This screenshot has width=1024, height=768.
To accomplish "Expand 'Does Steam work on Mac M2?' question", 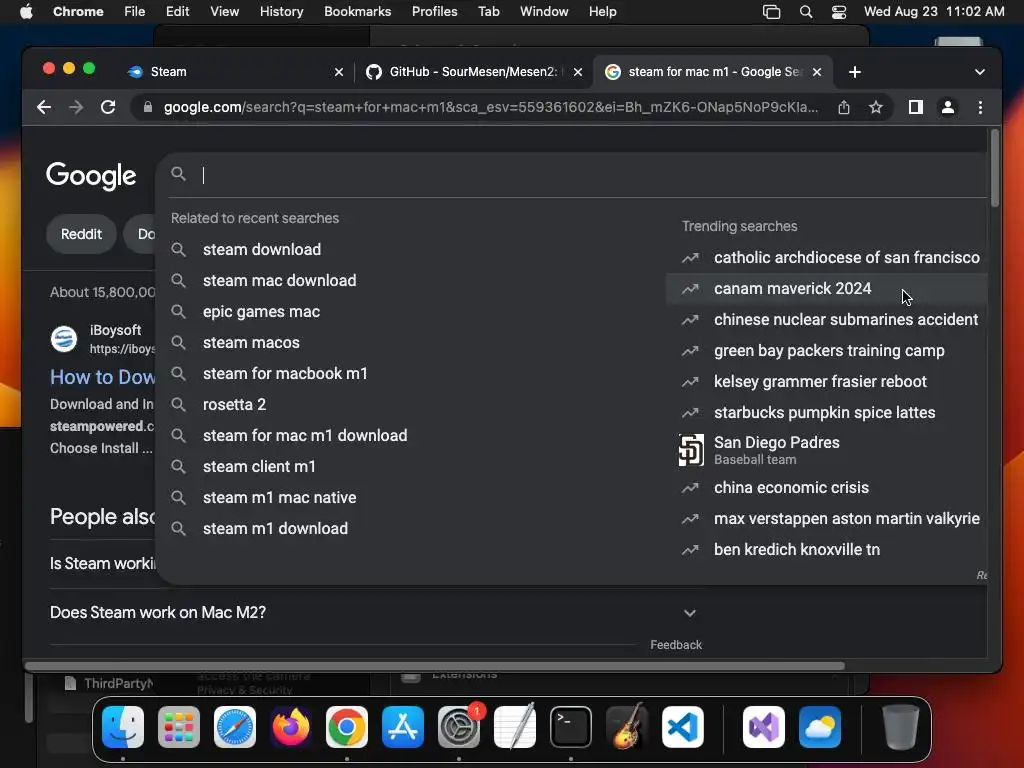I will tap(374, 613).
